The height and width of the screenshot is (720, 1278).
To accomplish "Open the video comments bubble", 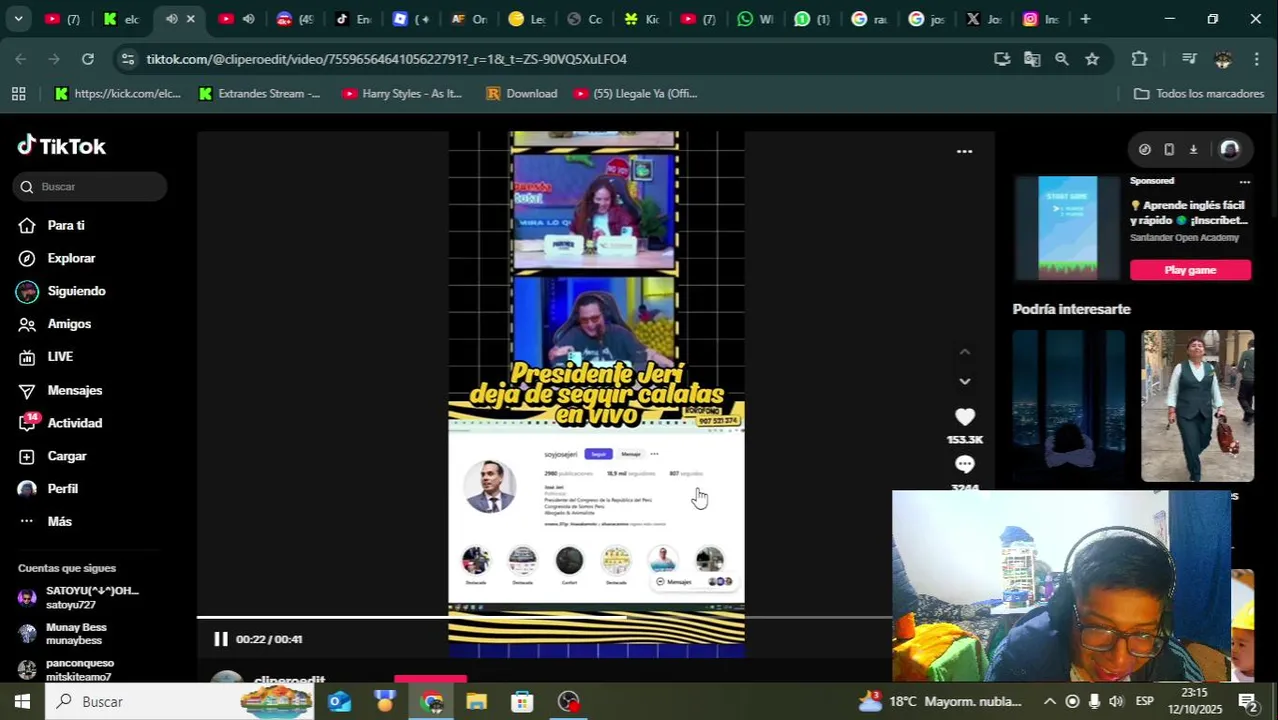I will (964, 464).
